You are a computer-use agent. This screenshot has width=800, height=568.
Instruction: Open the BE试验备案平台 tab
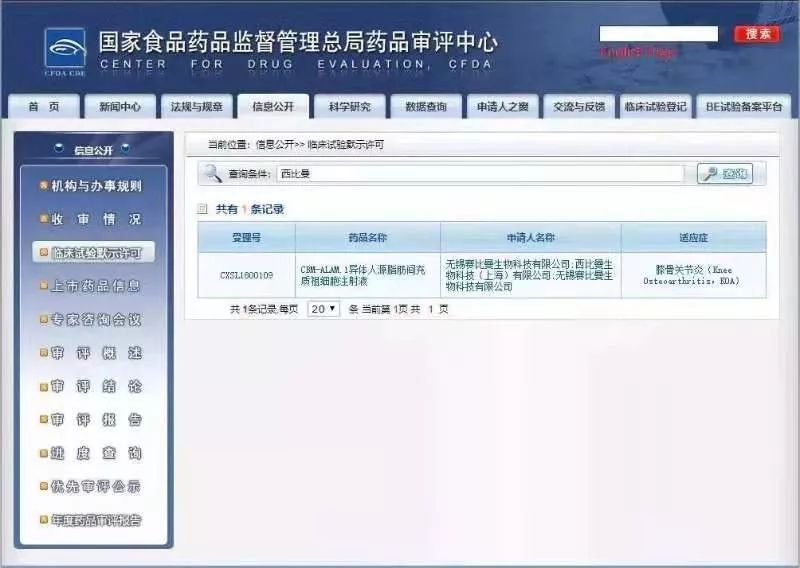pos(744,107)
